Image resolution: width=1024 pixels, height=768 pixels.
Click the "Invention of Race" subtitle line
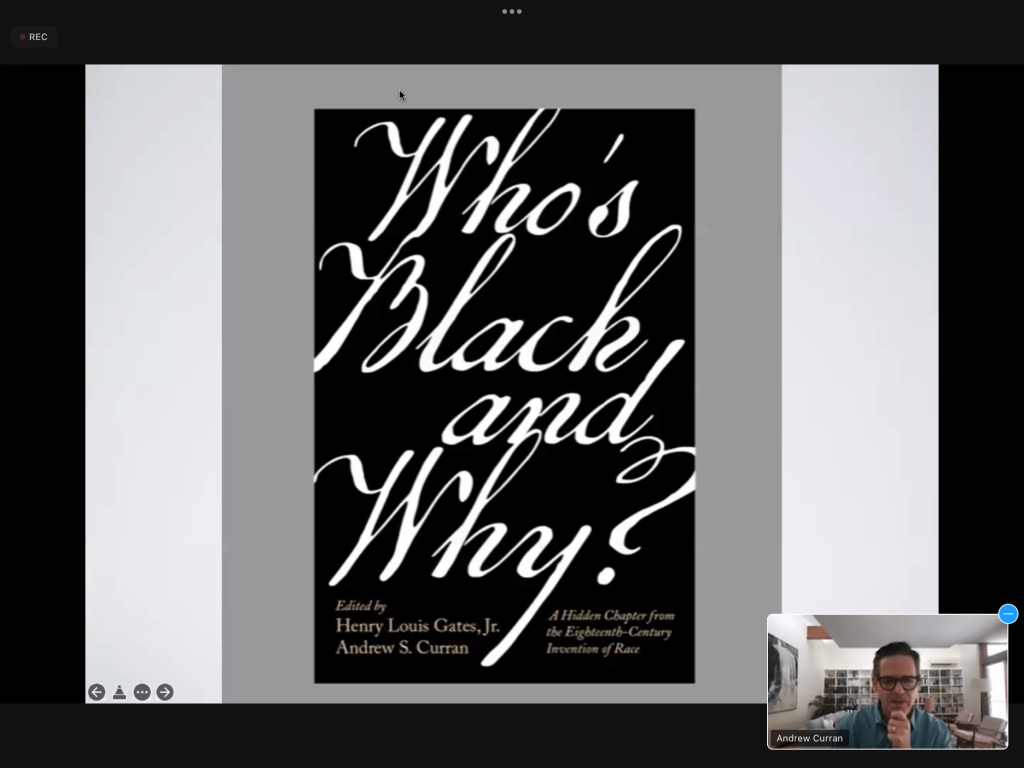(593, 649)
